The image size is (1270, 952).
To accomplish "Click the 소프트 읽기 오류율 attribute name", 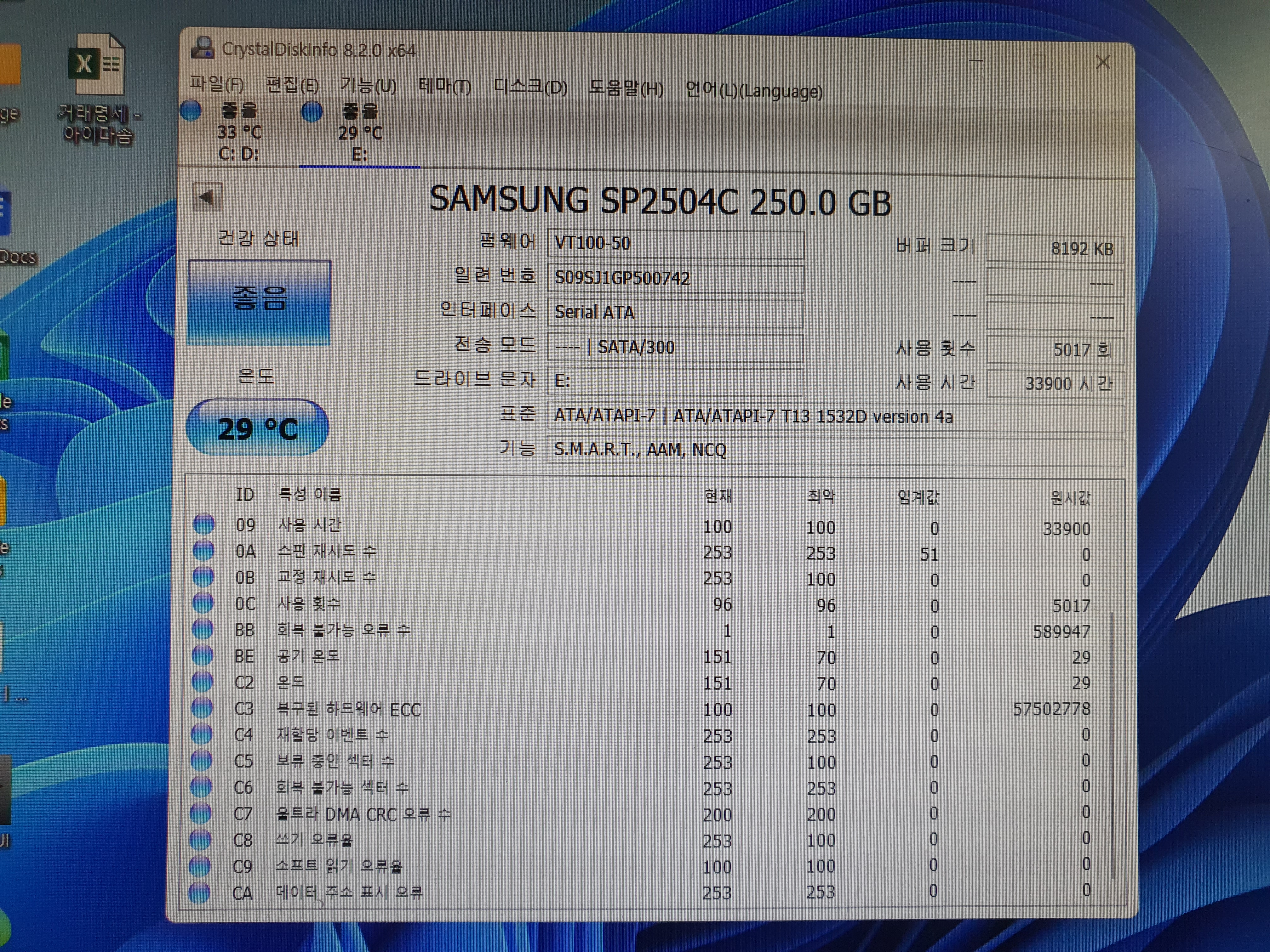I will click(339, 866).
